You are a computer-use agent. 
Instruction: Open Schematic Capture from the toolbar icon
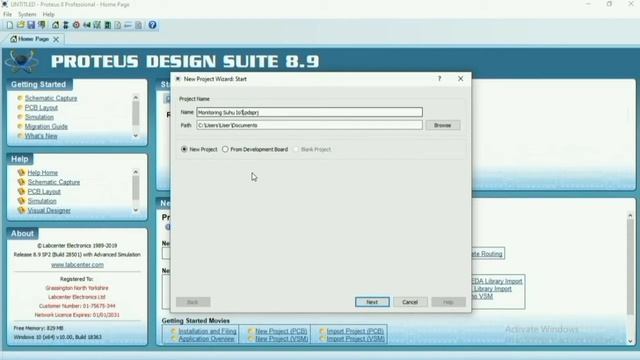coord(65,25)
